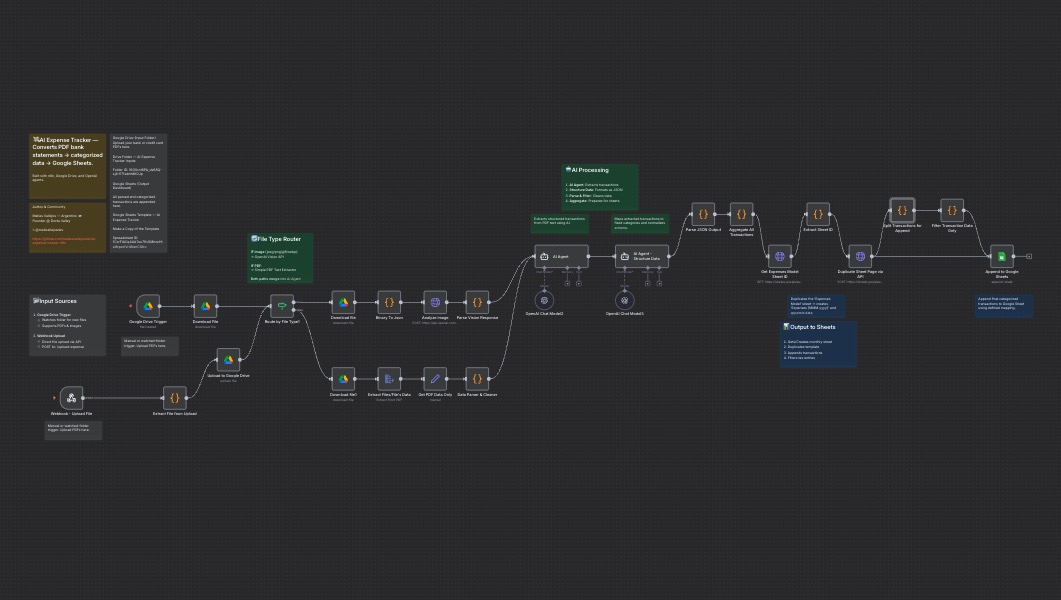
Task: Select the OpenAI Chat Model3 sub-node
Action: pyautogui.click(x=625, y=300)
